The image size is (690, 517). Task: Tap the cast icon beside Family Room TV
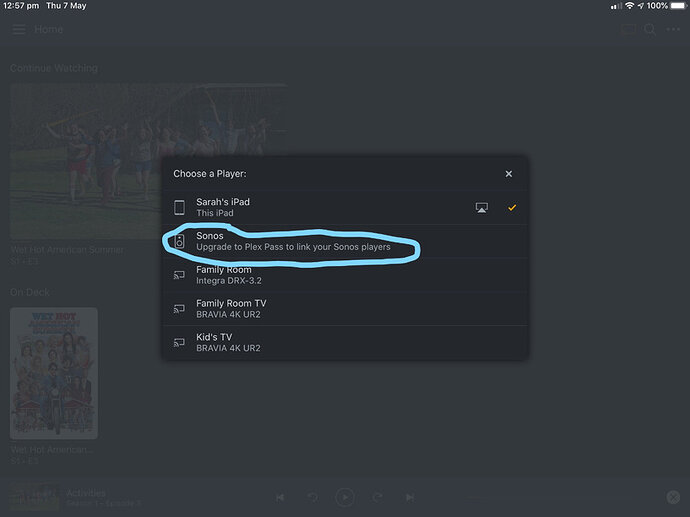179,308
